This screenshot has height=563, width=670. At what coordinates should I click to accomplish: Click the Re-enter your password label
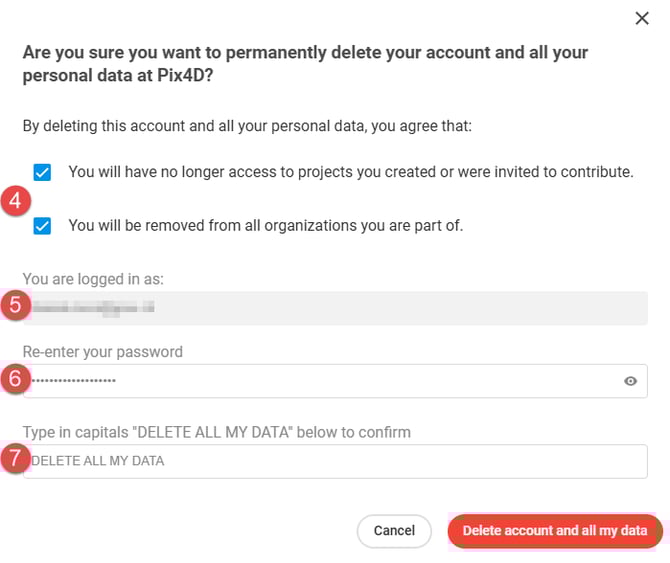click(x=103, y=352)
